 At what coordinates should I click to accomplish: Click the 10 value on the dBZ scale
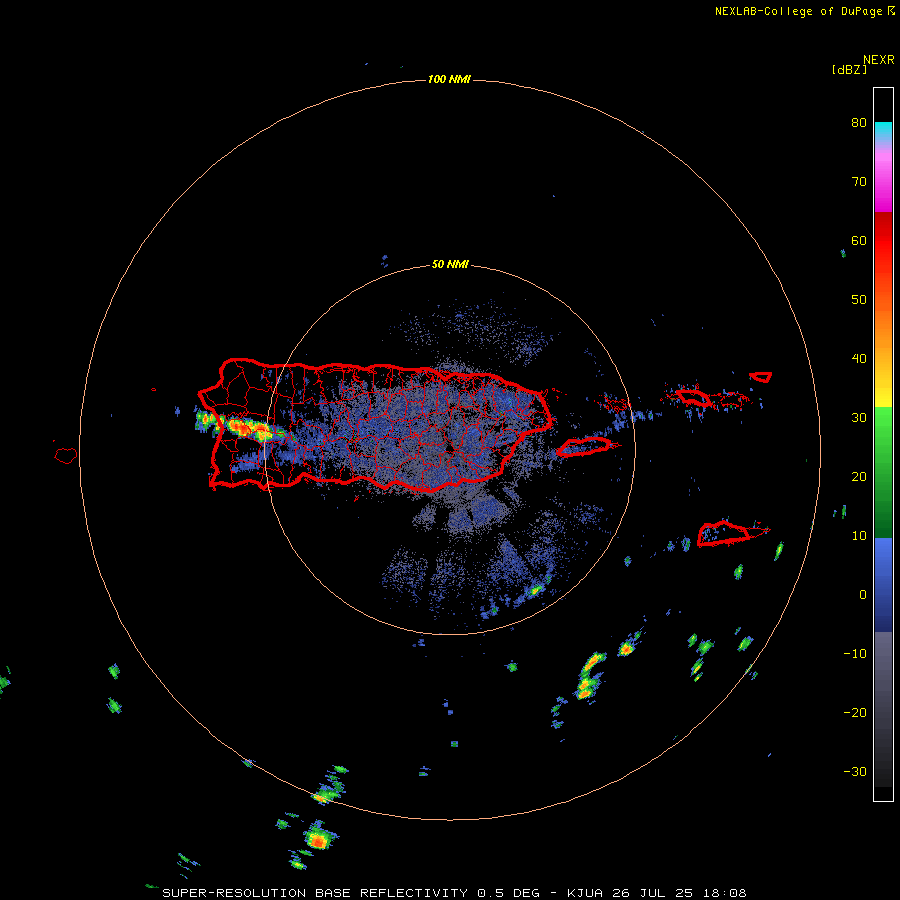coord(859,536)
